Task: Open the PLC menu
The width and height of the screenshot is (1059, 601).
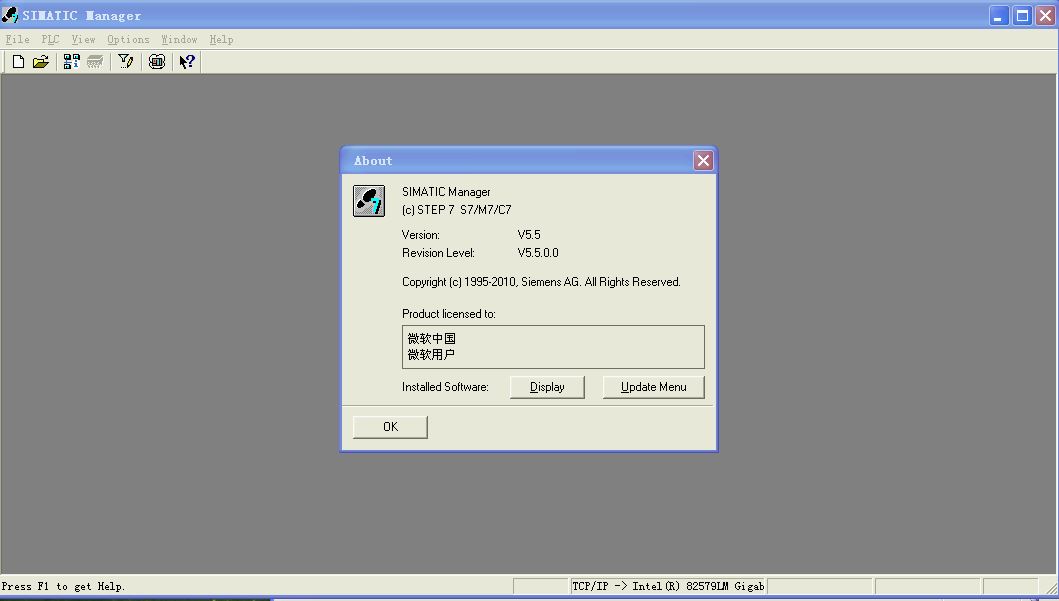Action: pos(51,39)
